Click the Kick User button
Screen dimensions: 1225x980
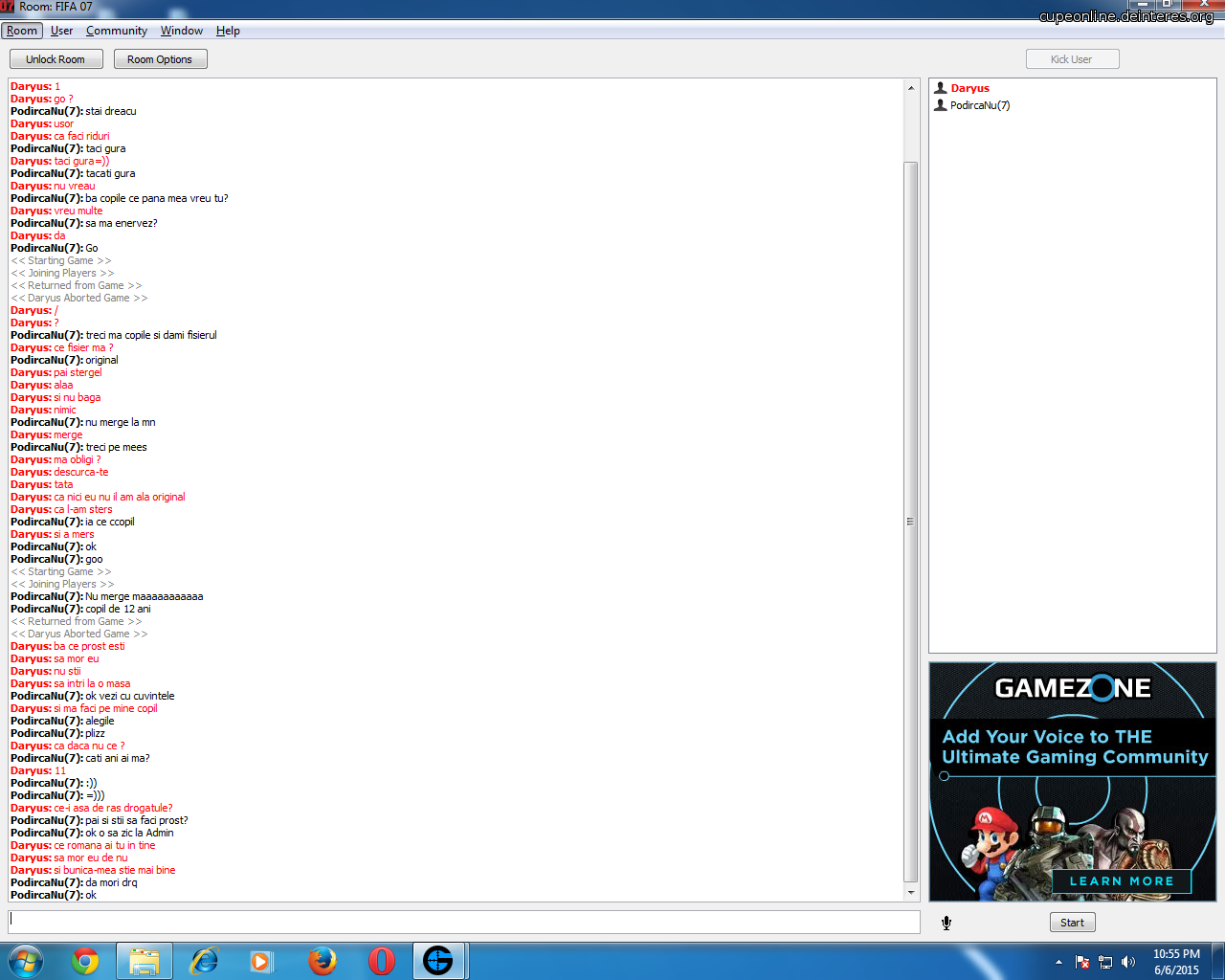coord(1072,59)
